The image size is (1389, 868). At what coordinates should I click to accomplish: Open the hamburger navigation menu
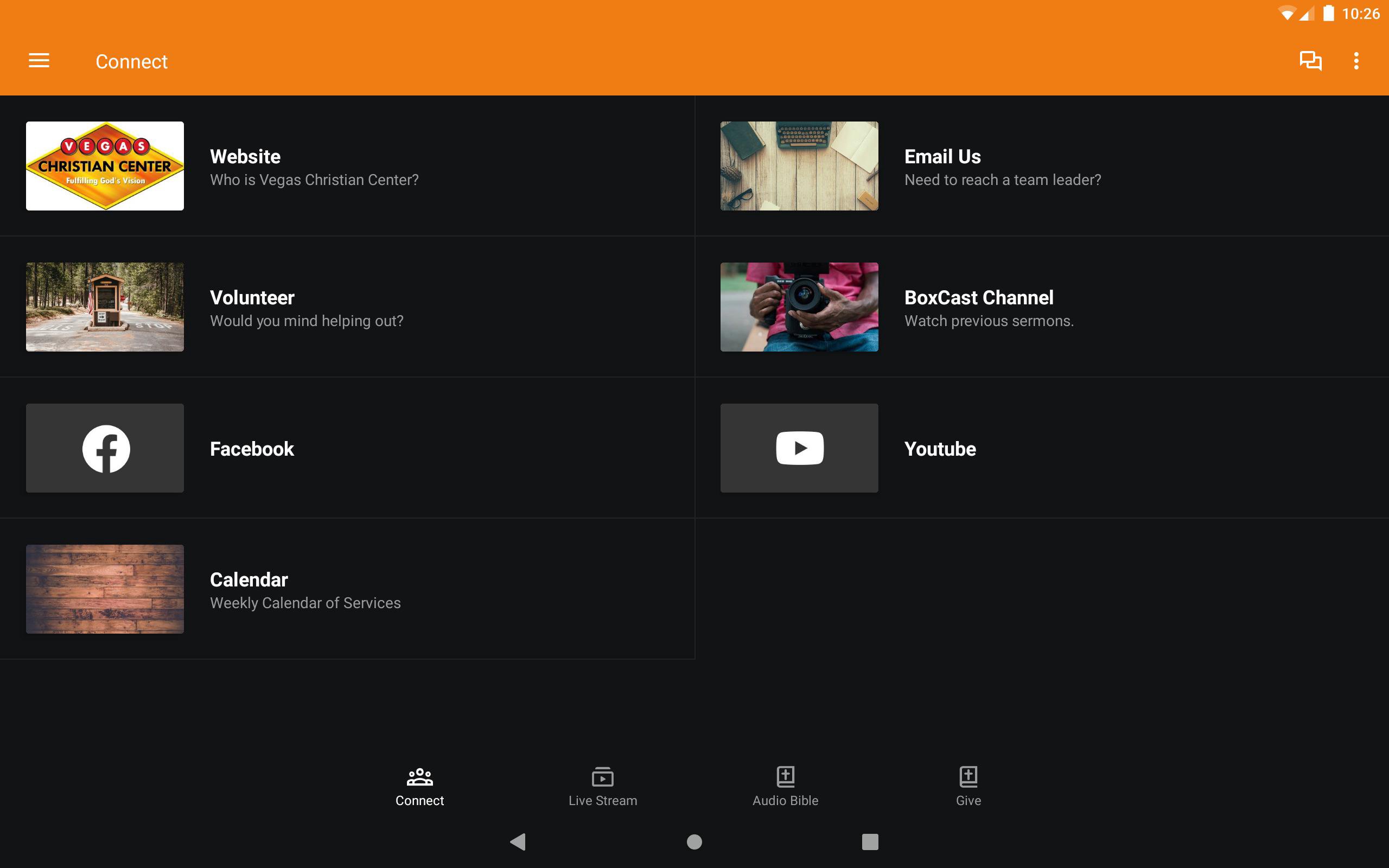click(x=39, y=61)
